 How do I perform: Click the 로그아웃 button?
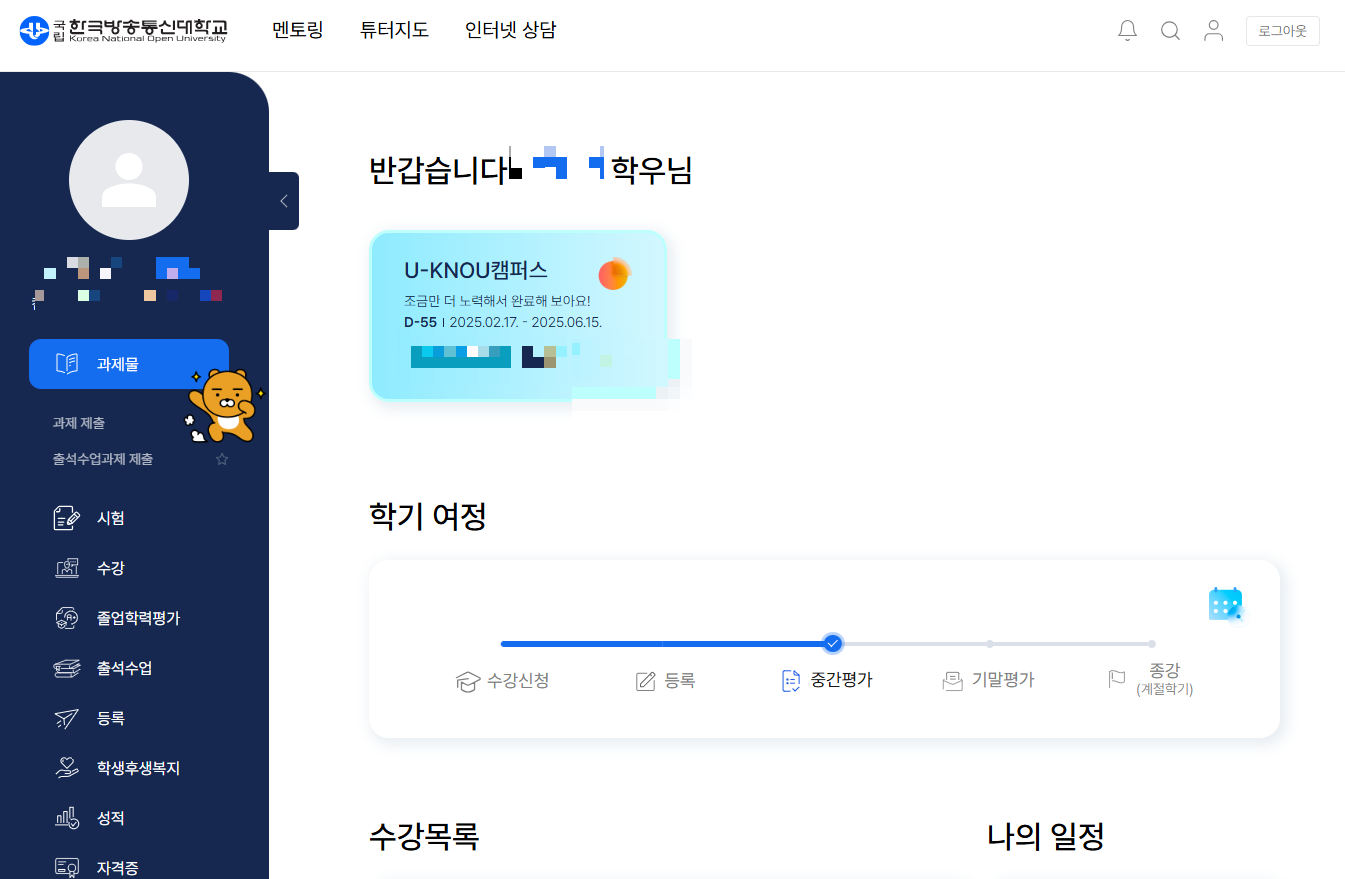pyautogui.click(x=1283, y=31)
